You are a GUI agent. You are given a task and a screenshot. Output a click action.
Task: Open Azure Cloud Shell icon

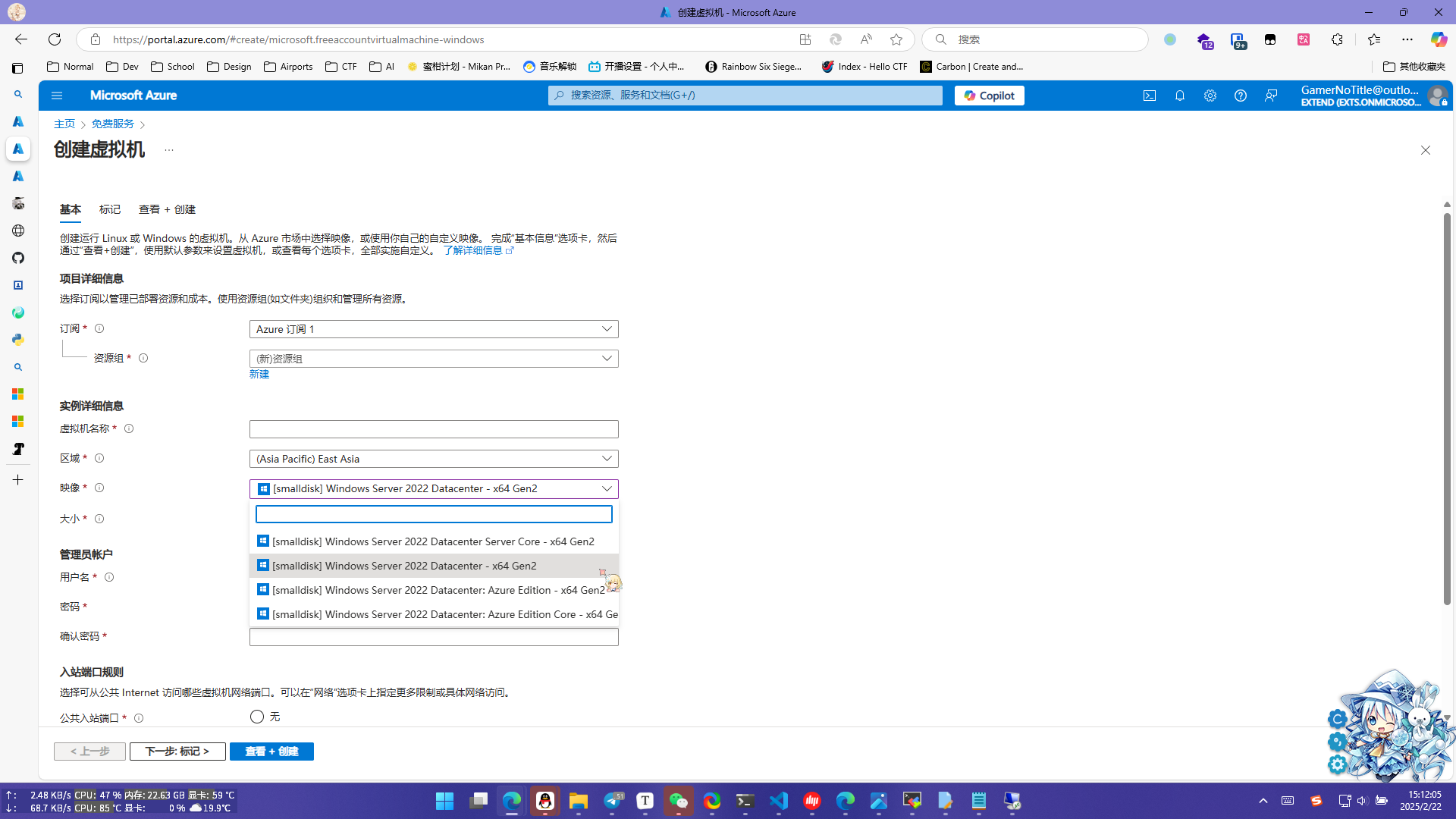[x=1150, y=96]
